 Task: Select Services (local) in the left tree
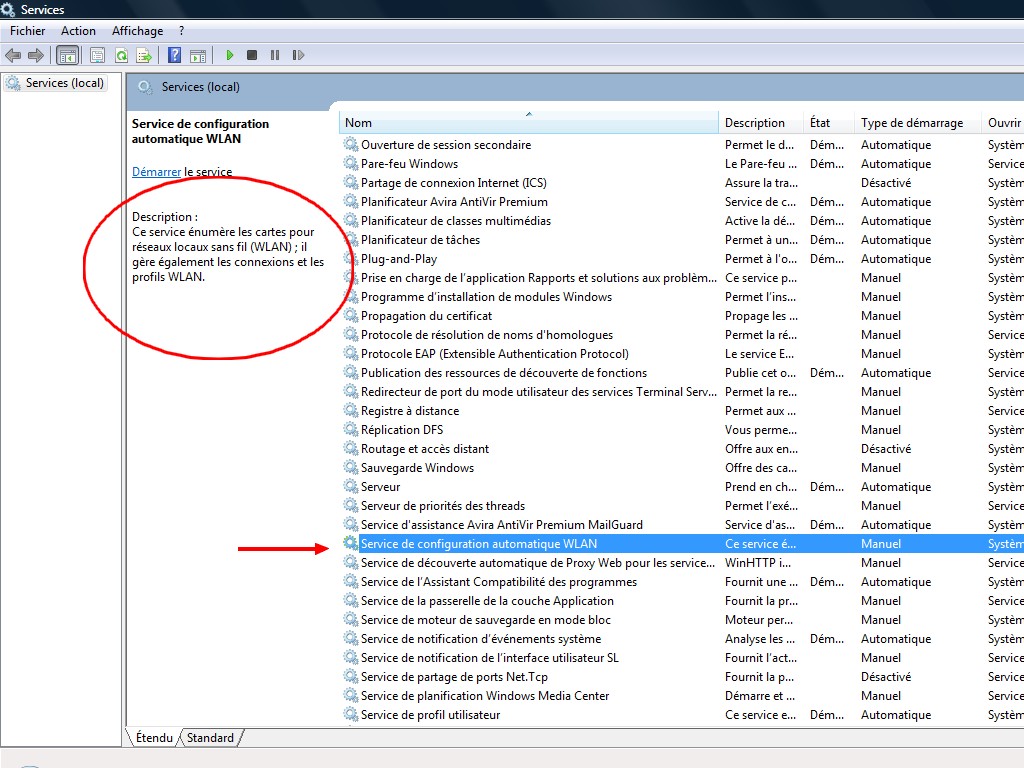pos(64,83)
